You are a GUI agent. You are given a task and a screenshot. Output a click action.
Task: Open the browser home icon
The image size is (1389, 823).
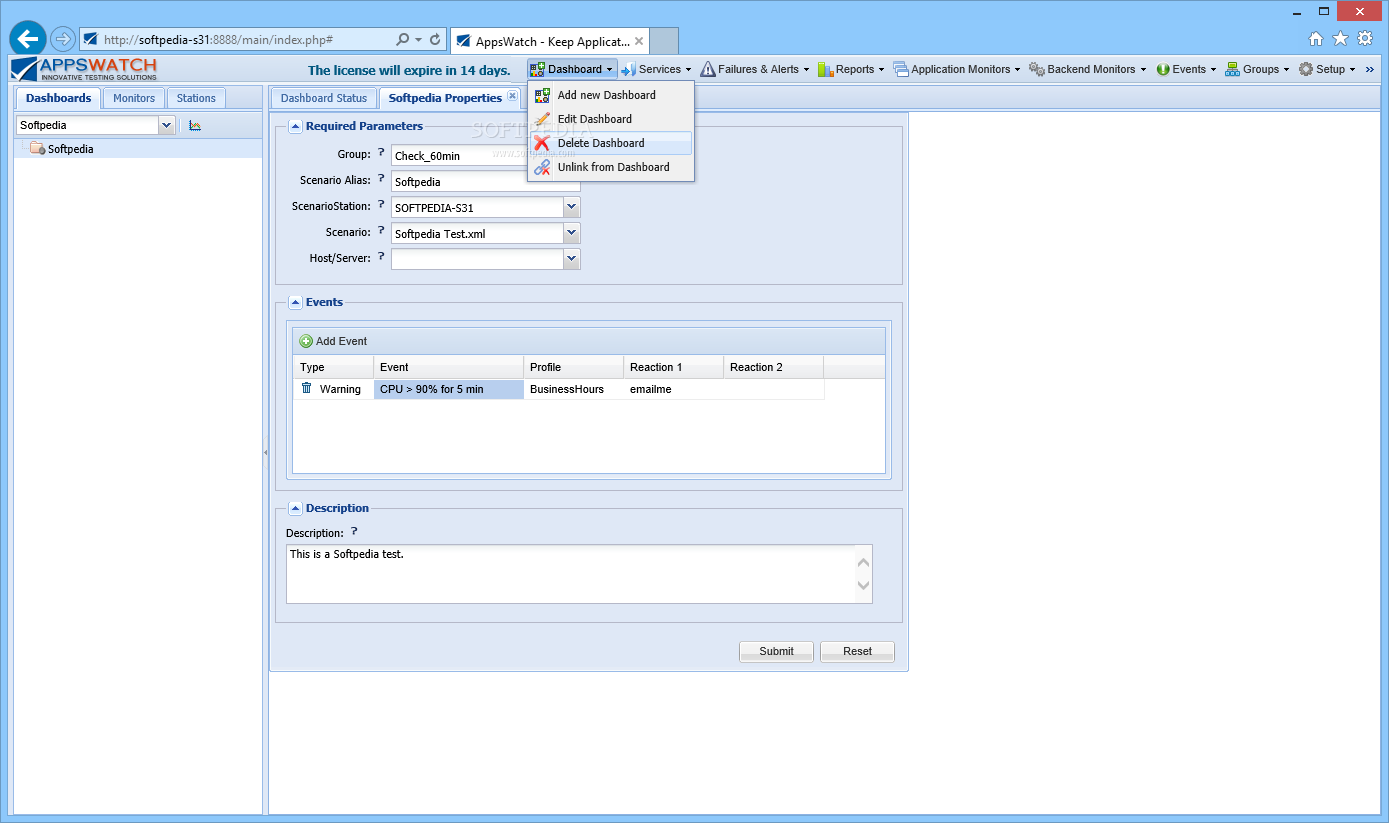pyautogui.click(x=1316, y=39)
